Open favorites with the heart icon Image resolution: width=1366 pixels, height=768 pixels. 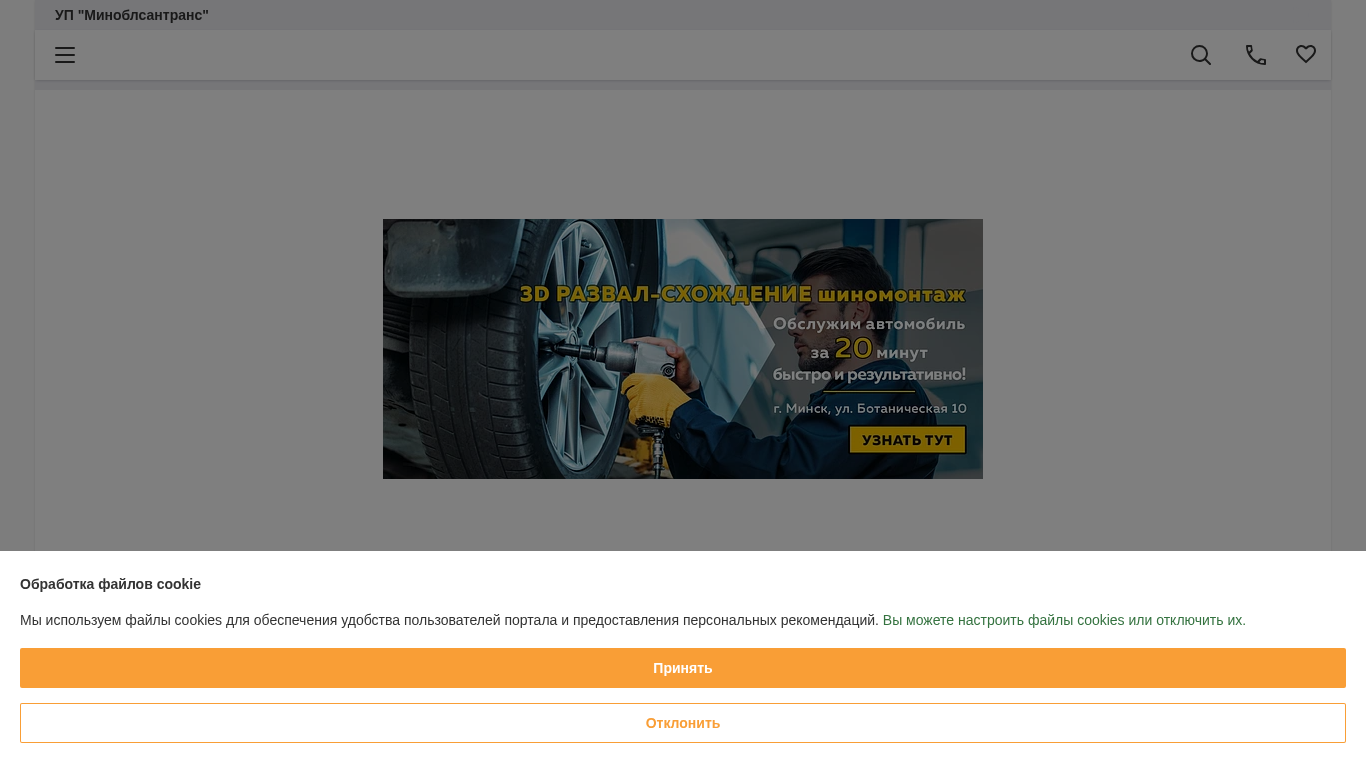(1306, 55)
